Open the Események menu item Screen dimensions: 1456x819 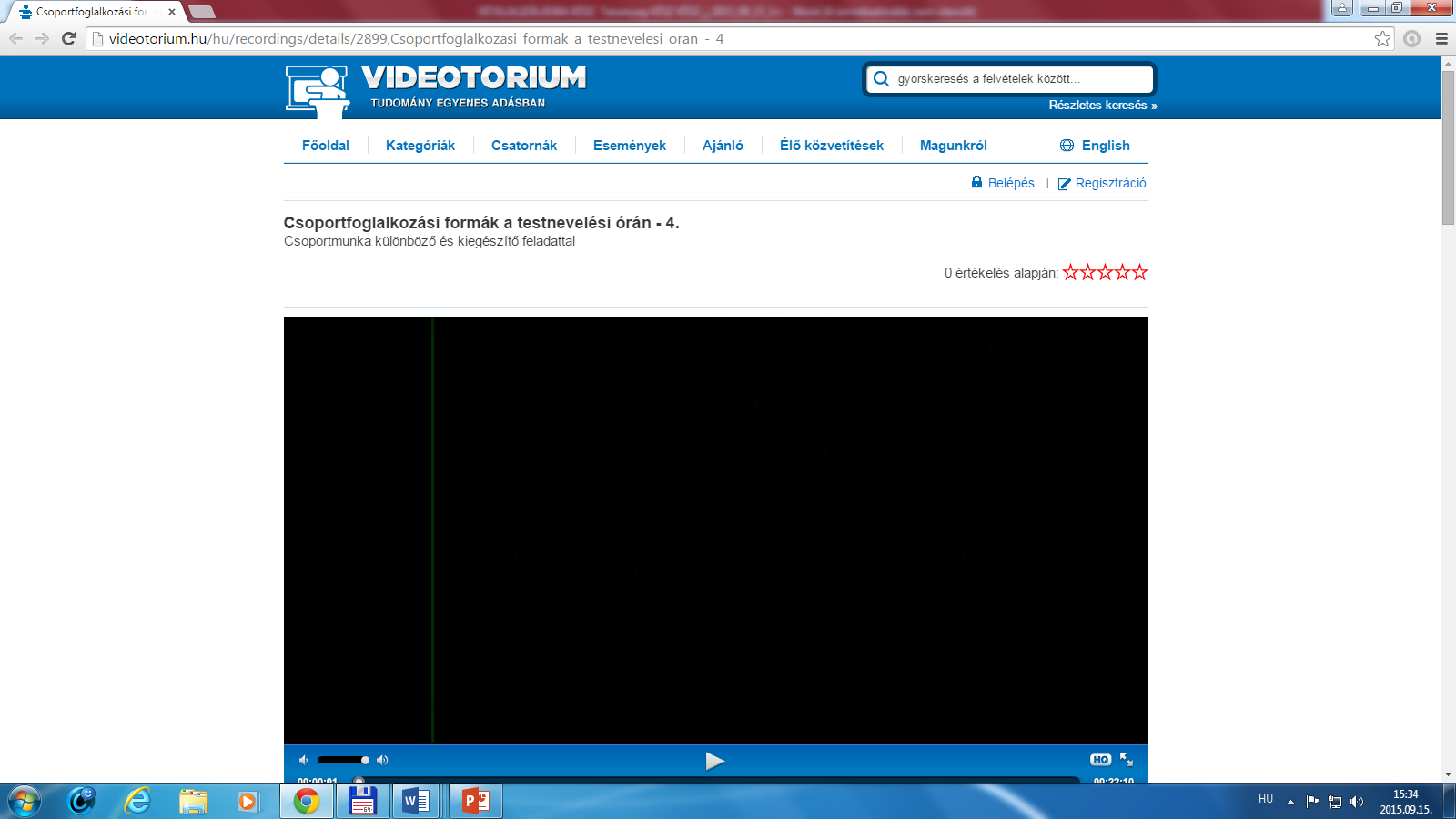tap(630, 146)
